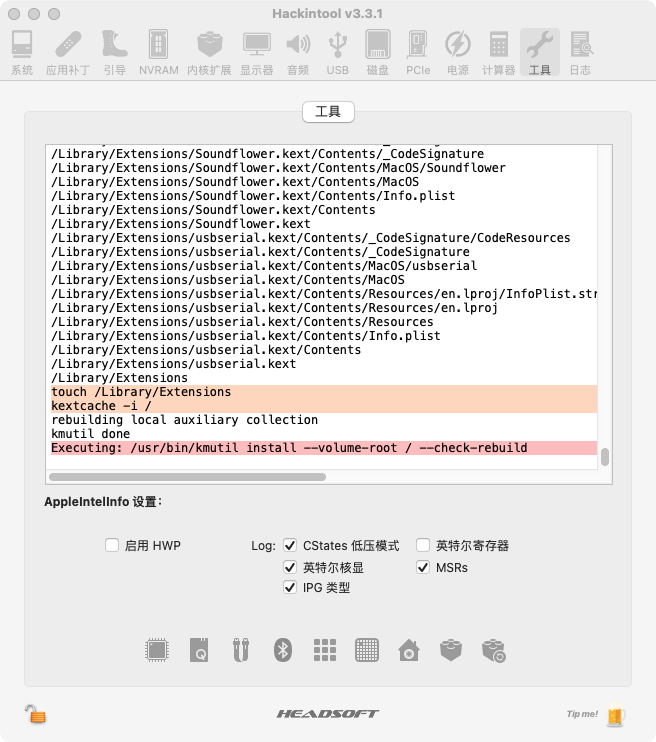Enable 英特尔寄存器 logging checkbox
The image size is (656, 742).
(423, 545)
